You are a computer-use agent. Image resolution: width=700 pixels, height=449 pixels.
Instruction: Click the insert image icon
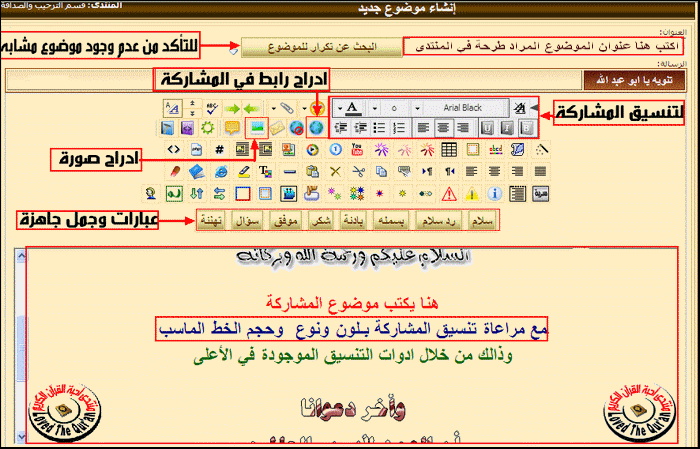254,128
